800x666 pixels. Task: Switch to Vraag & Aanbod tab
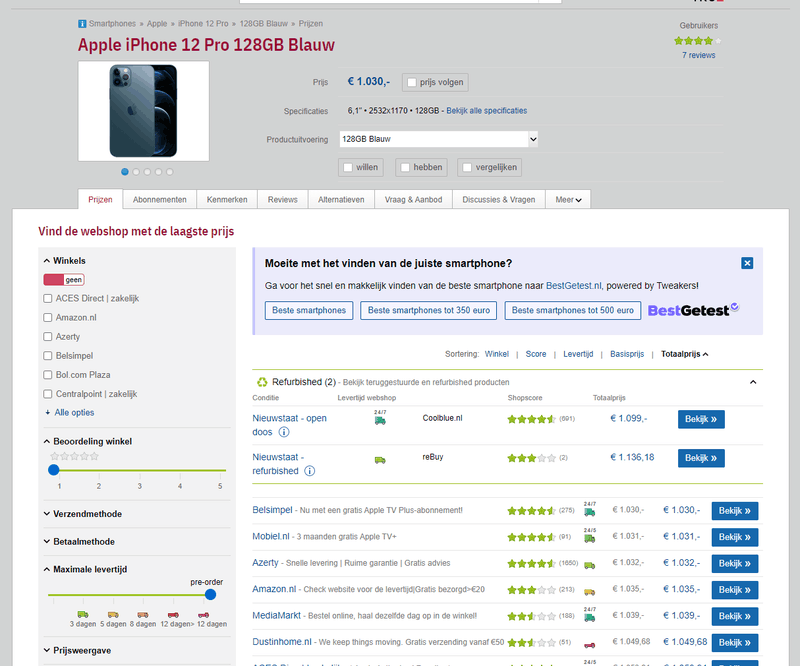(413, 200)
